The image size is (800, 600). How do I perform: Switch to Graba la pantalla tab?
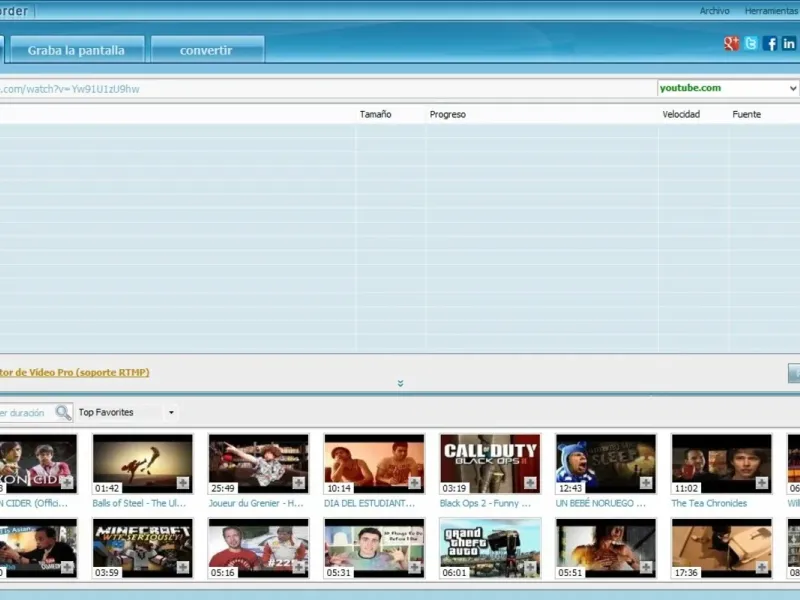[77, 50]
